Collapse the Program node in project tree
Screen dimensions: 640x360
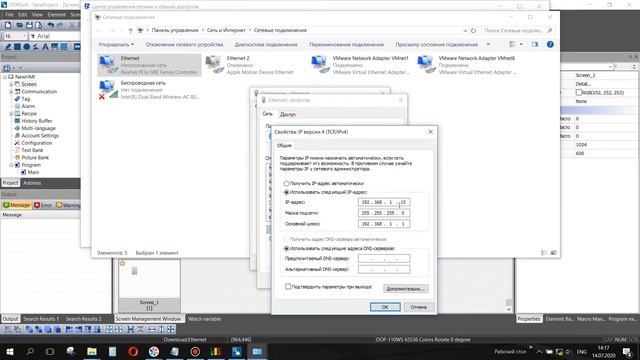[11, 165]
